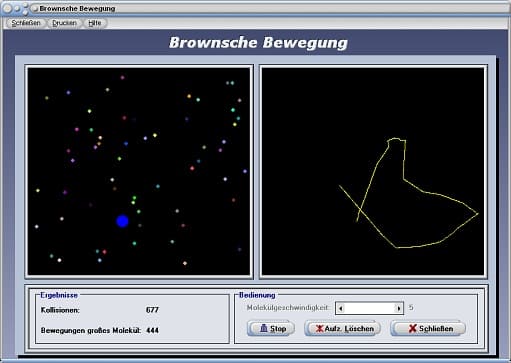Click the Bedienung group title
The height and width of the screenshot is (363, 511).
pyautogui.click(x=257, y=295)
